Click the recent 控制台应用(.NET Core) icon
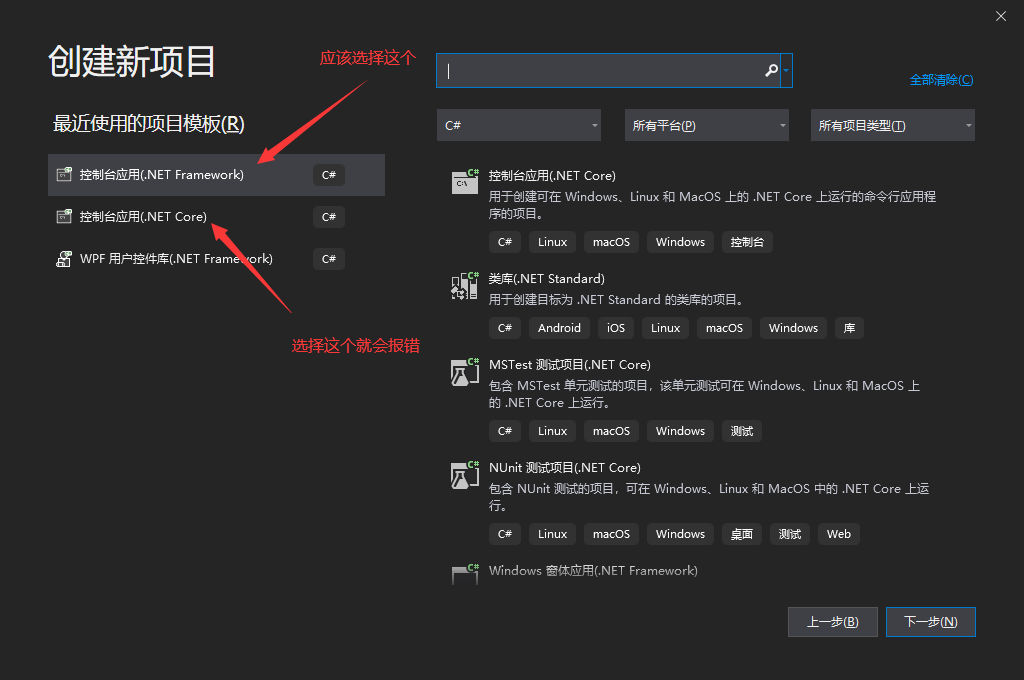Viewport: 1024px width, 680px height. (x=64, y=216)
